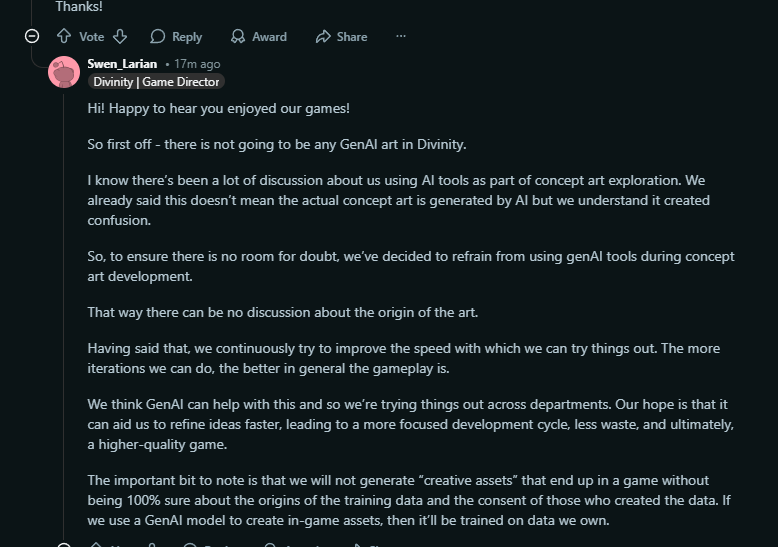Open Swen_Larian's avatar
The width and height of the screenshot is (778, 547).
64,73
